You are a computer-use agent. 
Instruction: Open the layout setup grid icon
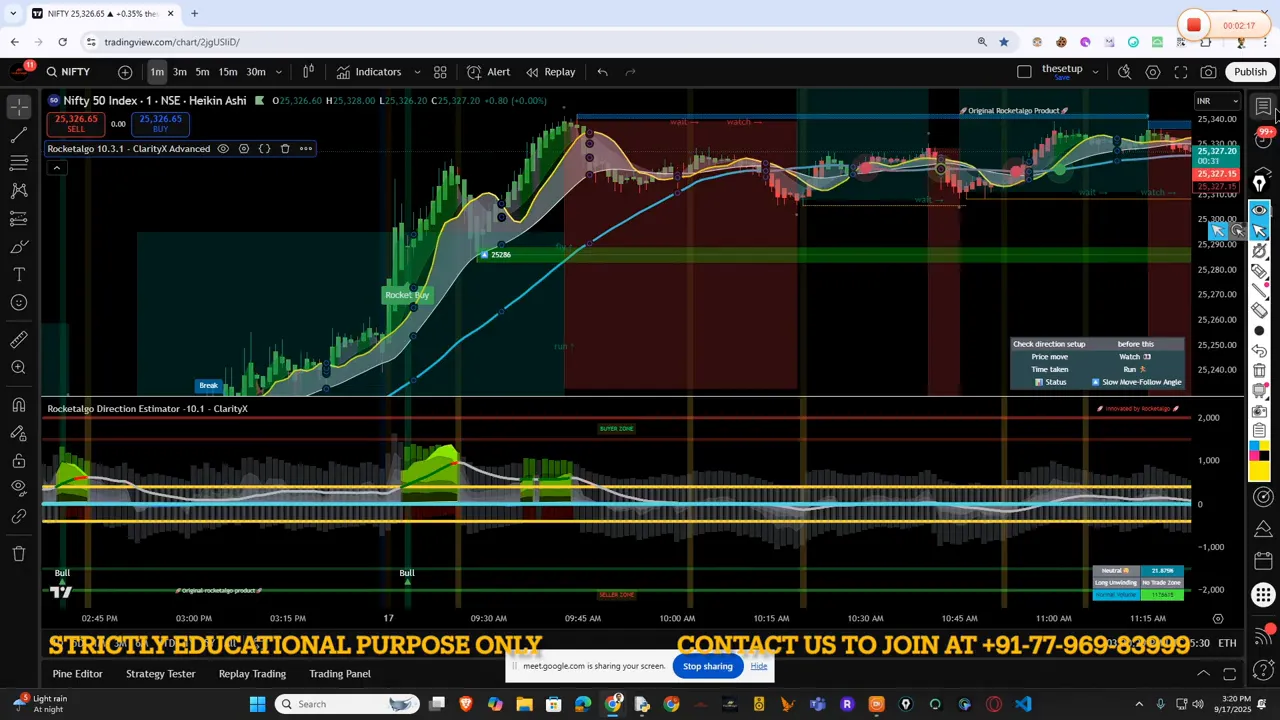point(440,72)
